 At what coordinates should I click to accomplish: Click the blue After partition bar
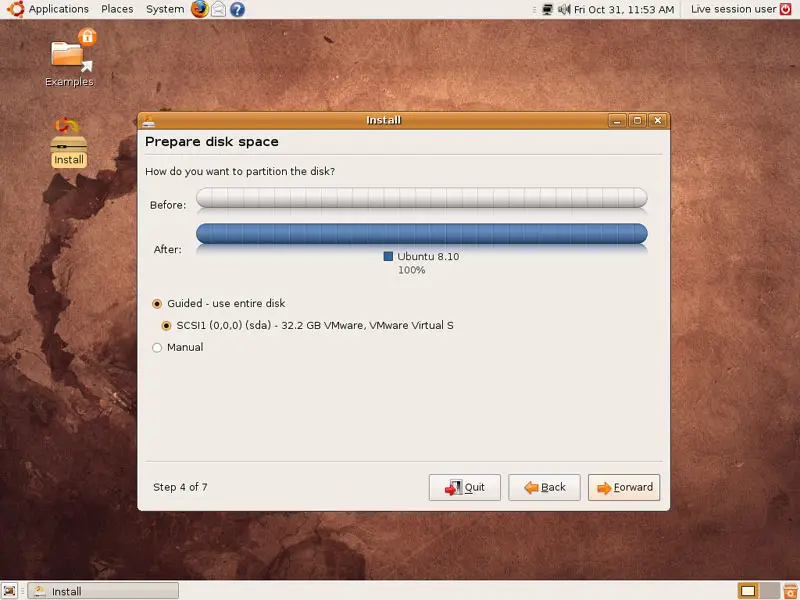422,234
